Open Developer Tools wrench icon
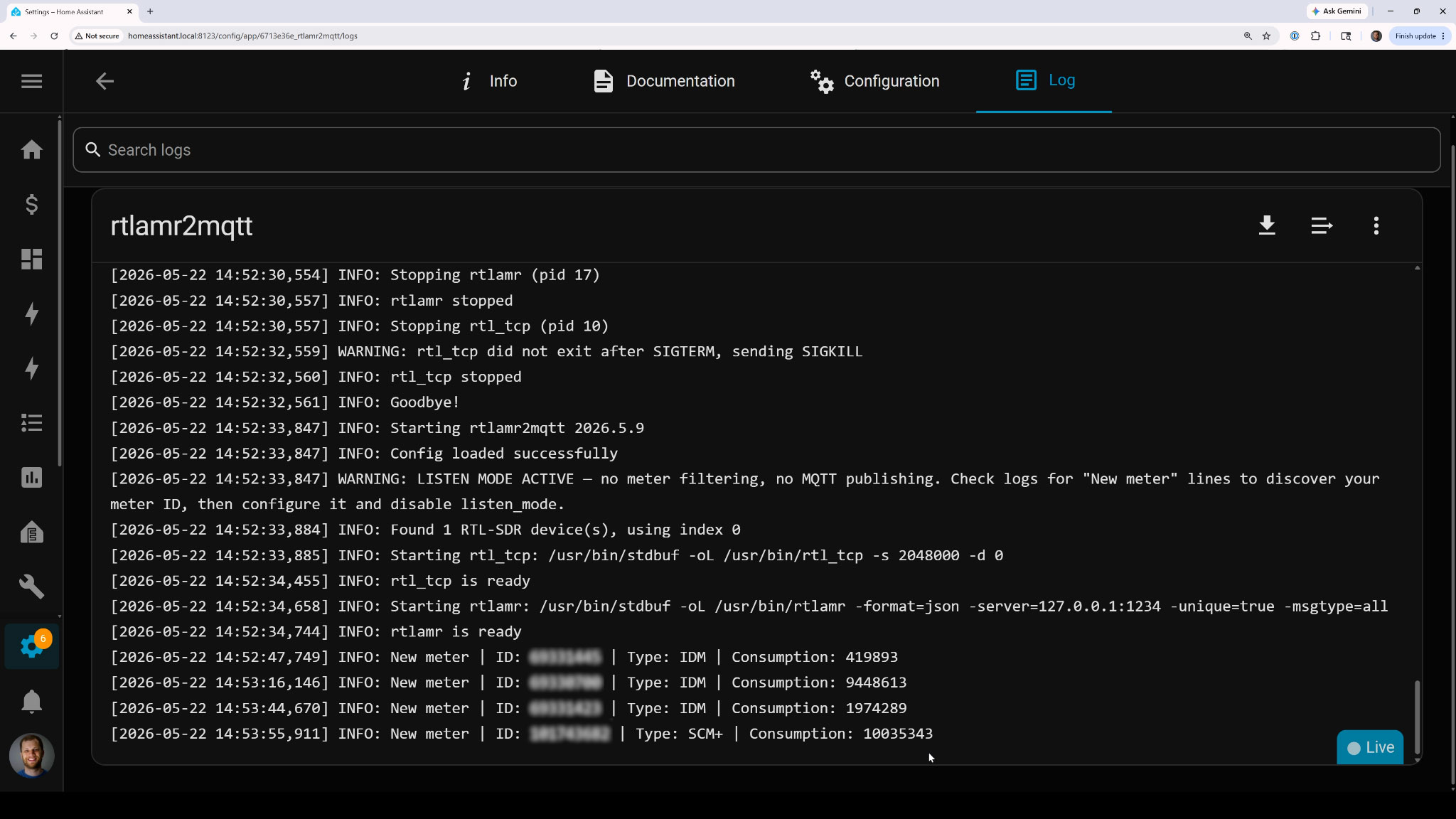The width and height of the screenshot is (1456, 819). (31, 587)
